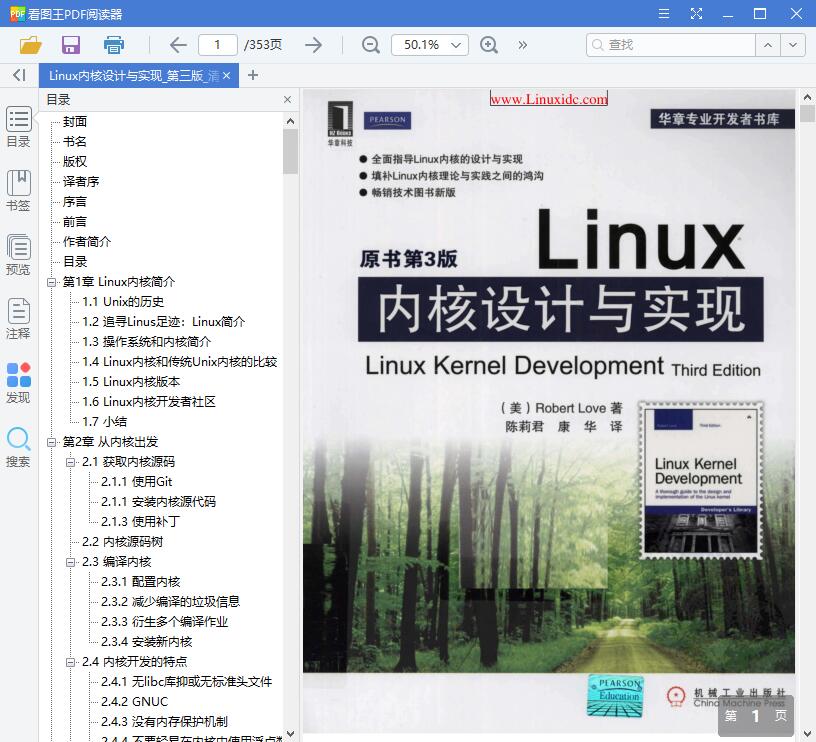
Task: Select 2.4.1 无libc库抑或无标准头文件 entry
Action: coord(186,682)
